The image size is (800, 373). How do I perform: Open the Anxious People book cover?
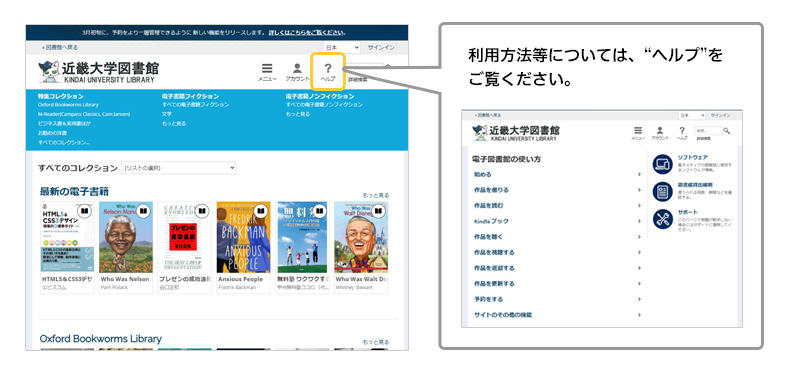[243, 237]
